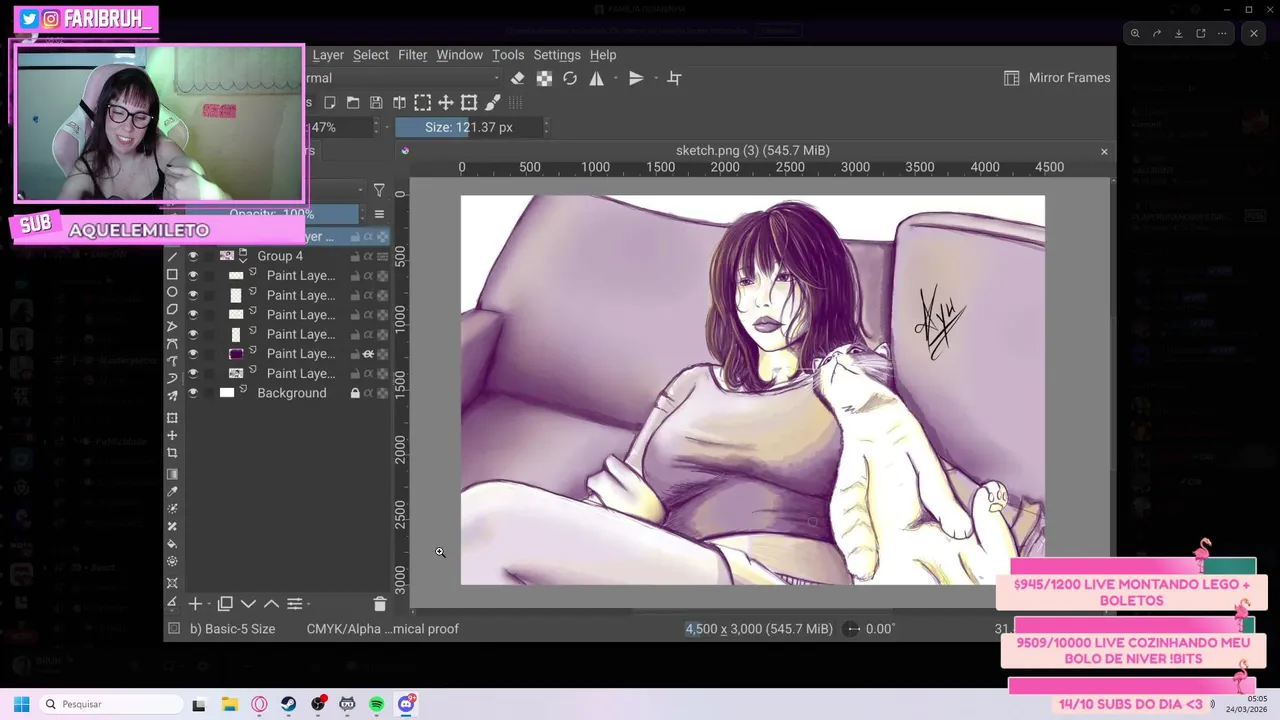The image size is (1280, 720).
Task: Toggle the vertical mirror tool
Action: point(636,78)
